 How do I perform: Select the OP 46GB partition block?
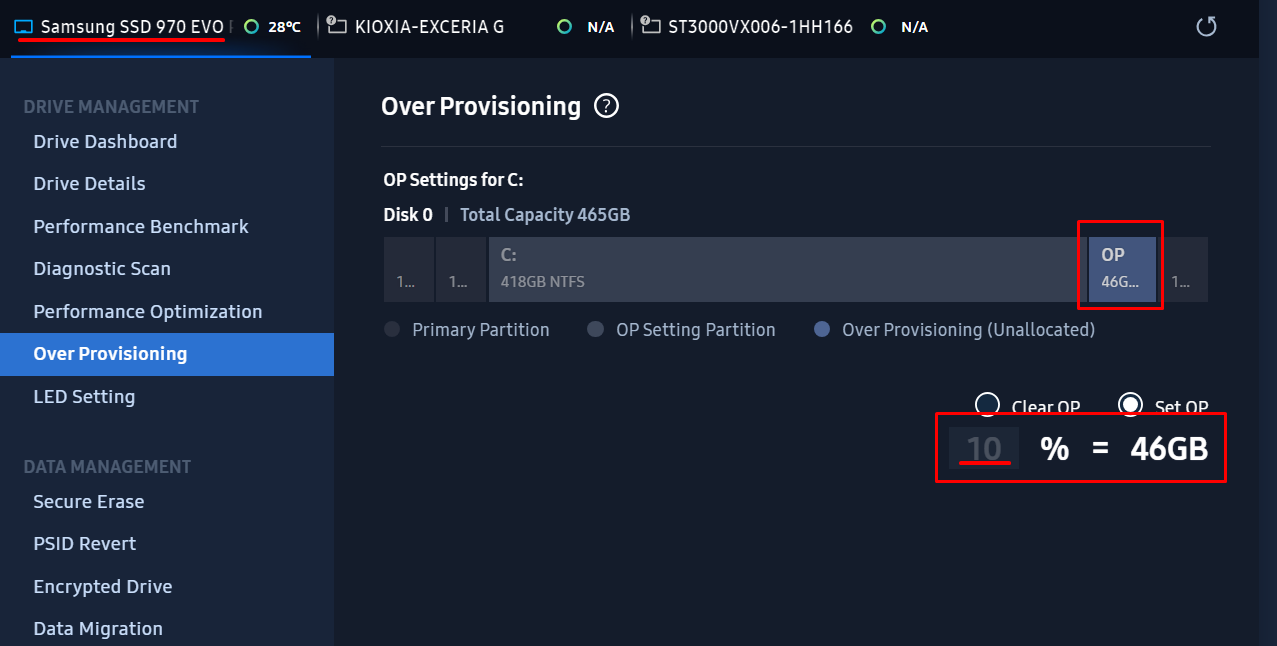pyautogui.click(x=1121, y=270)
